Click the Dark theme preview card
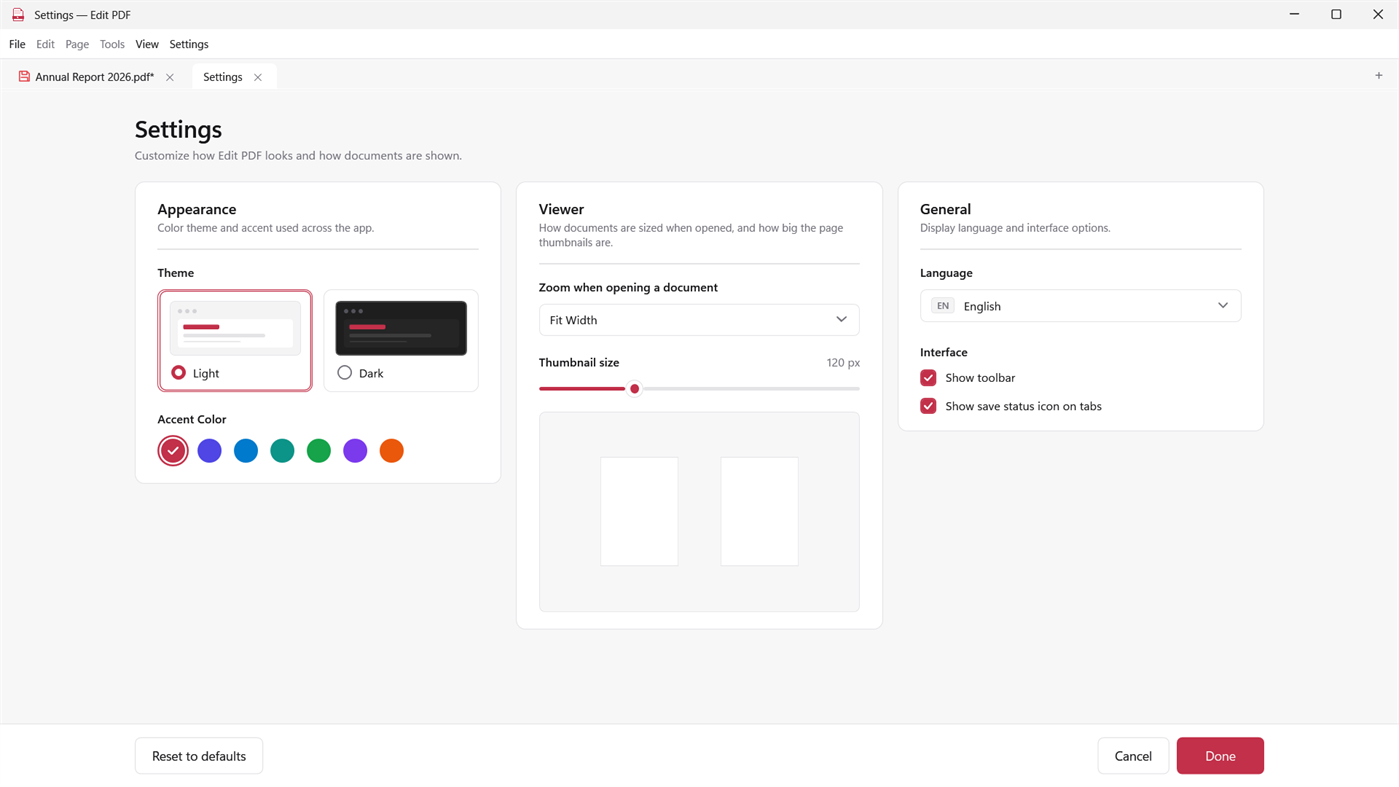This screenshot has width=1399, height=787. click(401, 328)
